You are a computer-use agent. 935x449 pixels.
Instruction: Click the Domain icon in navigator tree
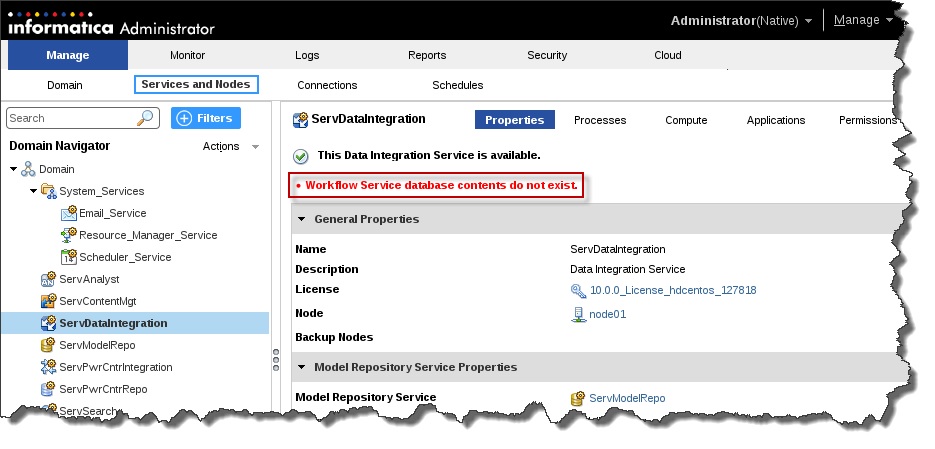pos(28,169)
